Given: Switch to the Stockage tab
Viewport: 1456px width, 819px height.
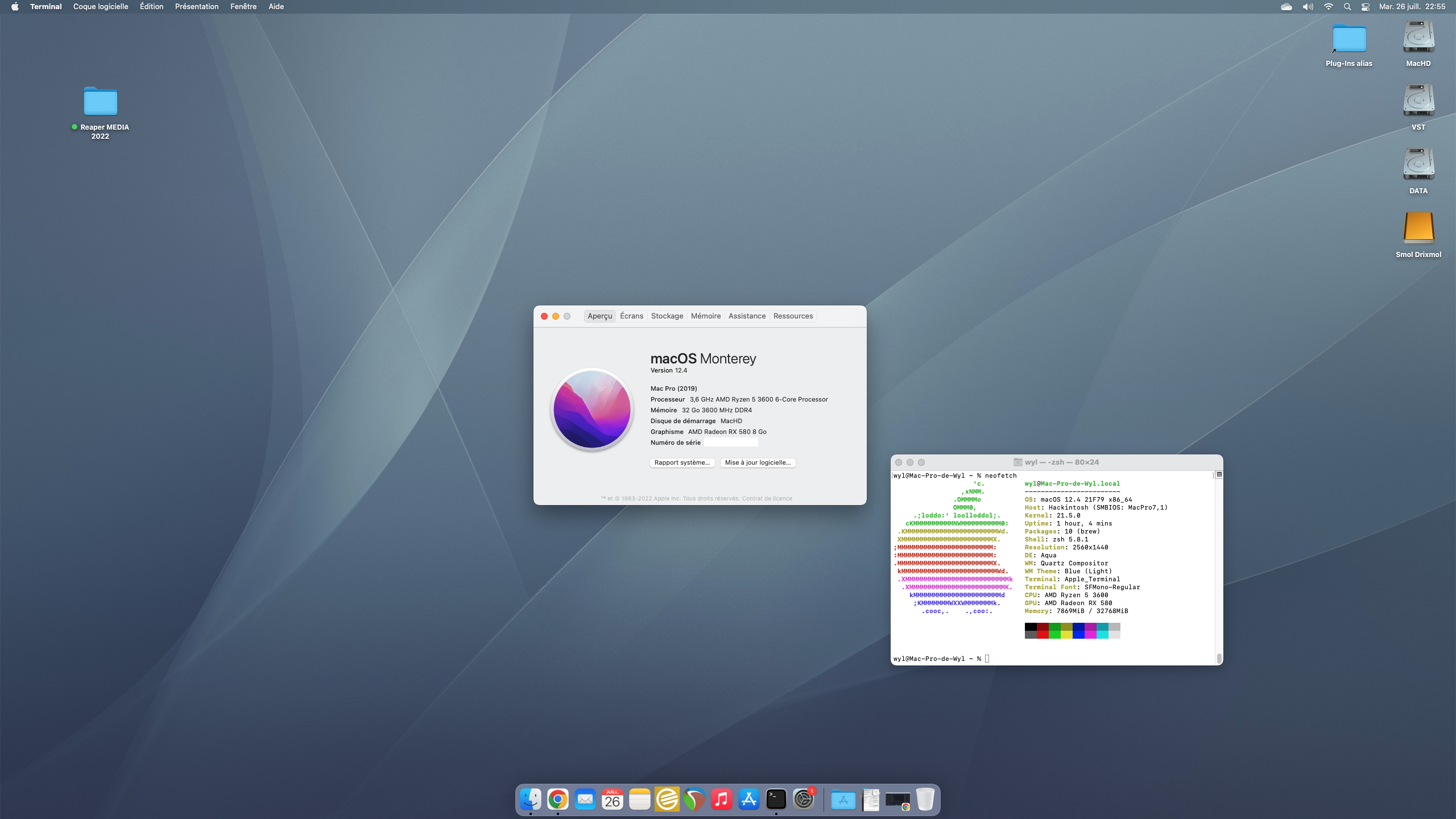Looking at the screenshot, I should pos(667,316).
